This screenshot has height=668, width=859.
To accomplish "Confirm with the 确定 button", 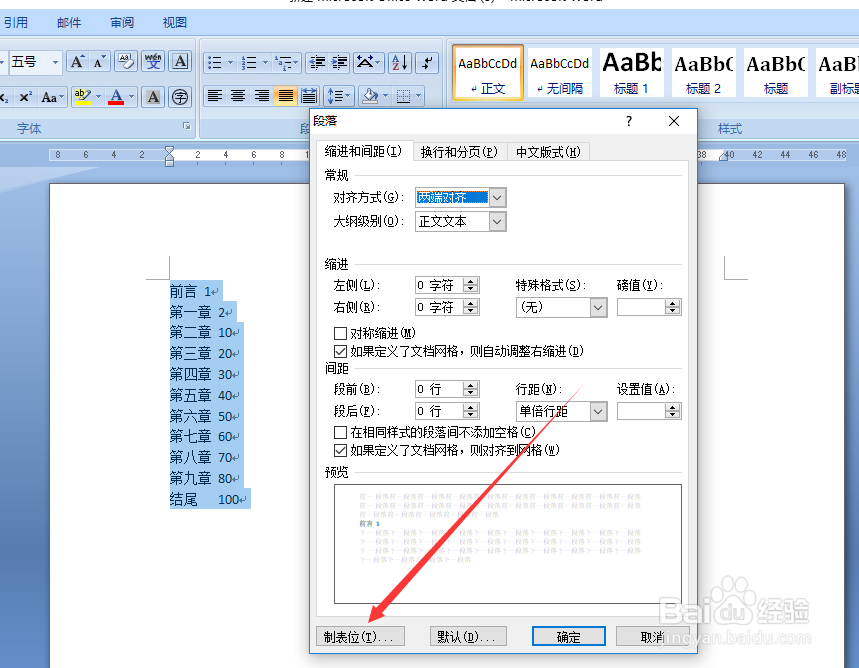I will (569, 637).
